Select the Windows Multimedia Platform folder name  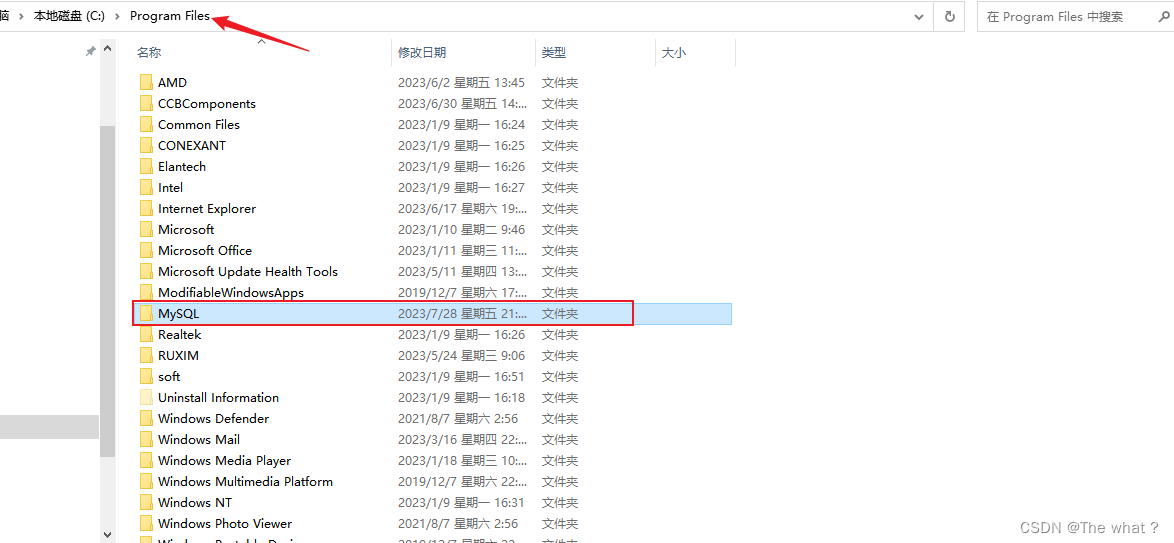pos(246,481)
